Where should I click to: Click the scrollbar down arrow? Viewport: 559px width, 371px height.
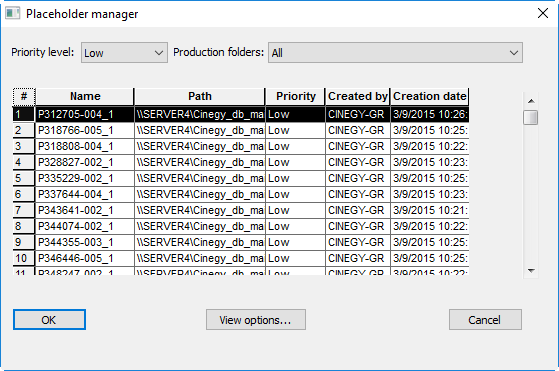point(531,271)
